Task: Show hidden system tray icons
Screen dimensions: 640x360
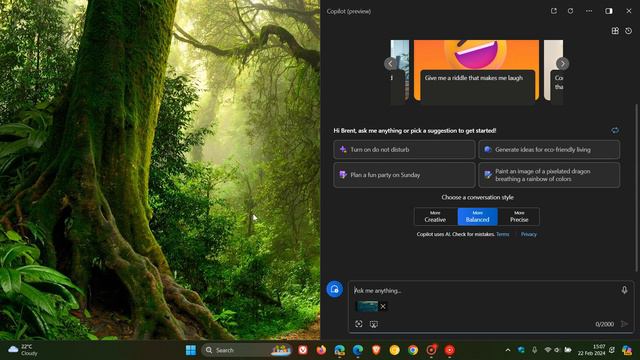Action: [x=508, y=350]
